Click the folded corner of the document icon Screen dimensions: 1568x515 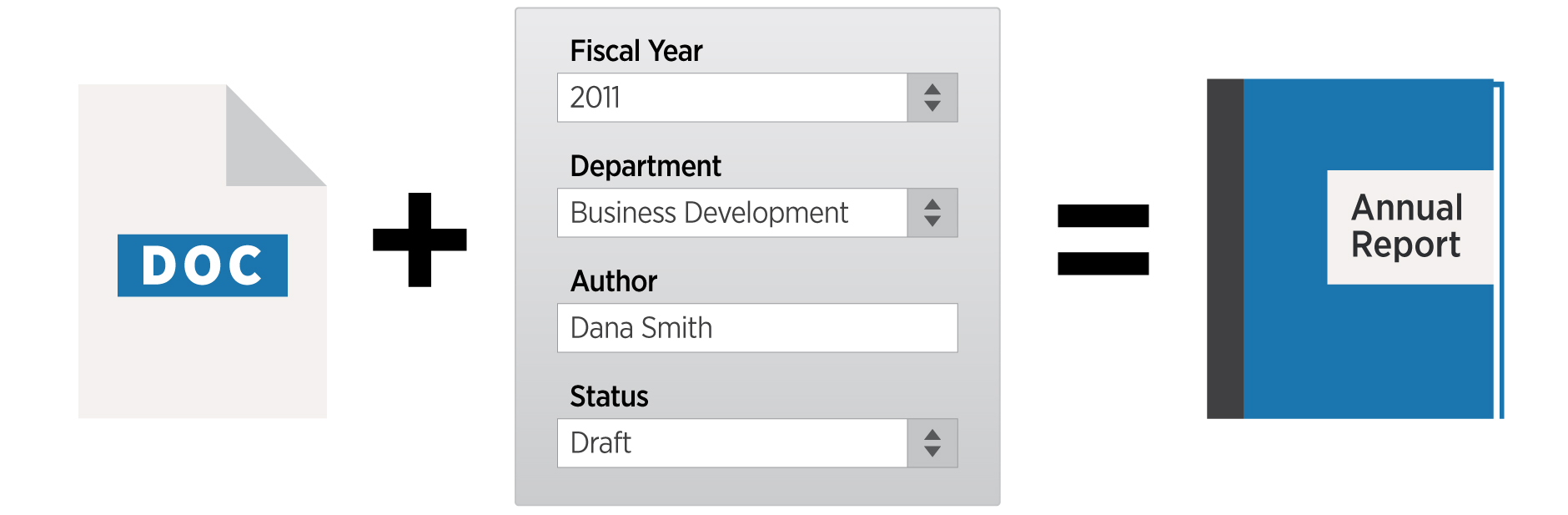pos(275,135)
